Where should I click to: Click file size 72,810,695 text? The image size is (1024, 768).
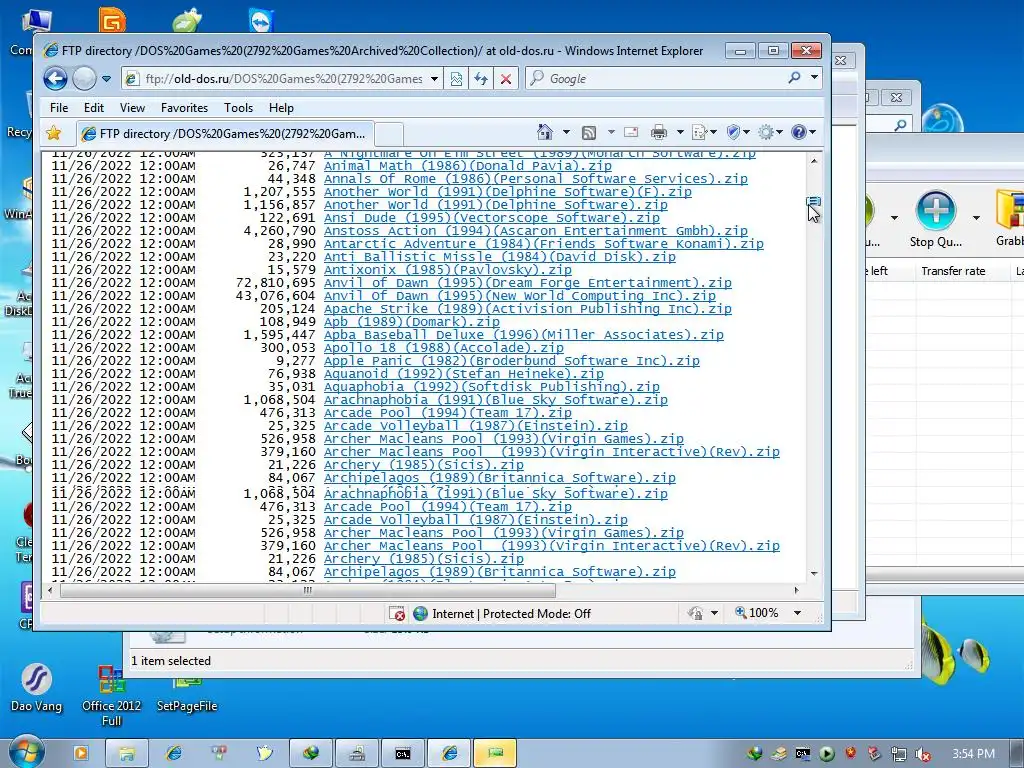click(276, 283)
